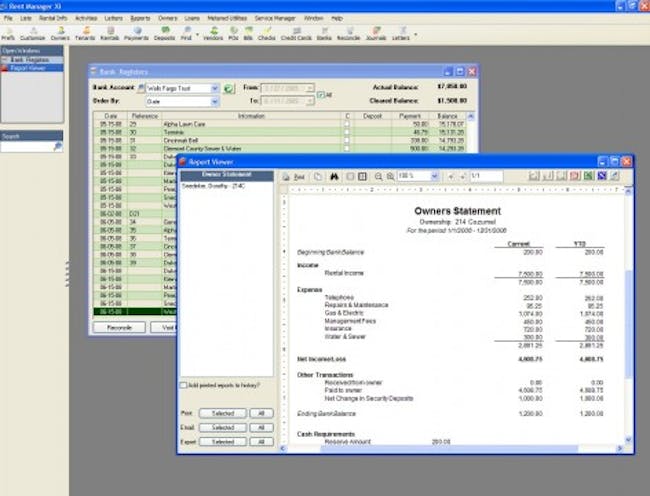Open the Credit Cards toolbar icon
Viewport: 650px width, 496px height.
296,34
